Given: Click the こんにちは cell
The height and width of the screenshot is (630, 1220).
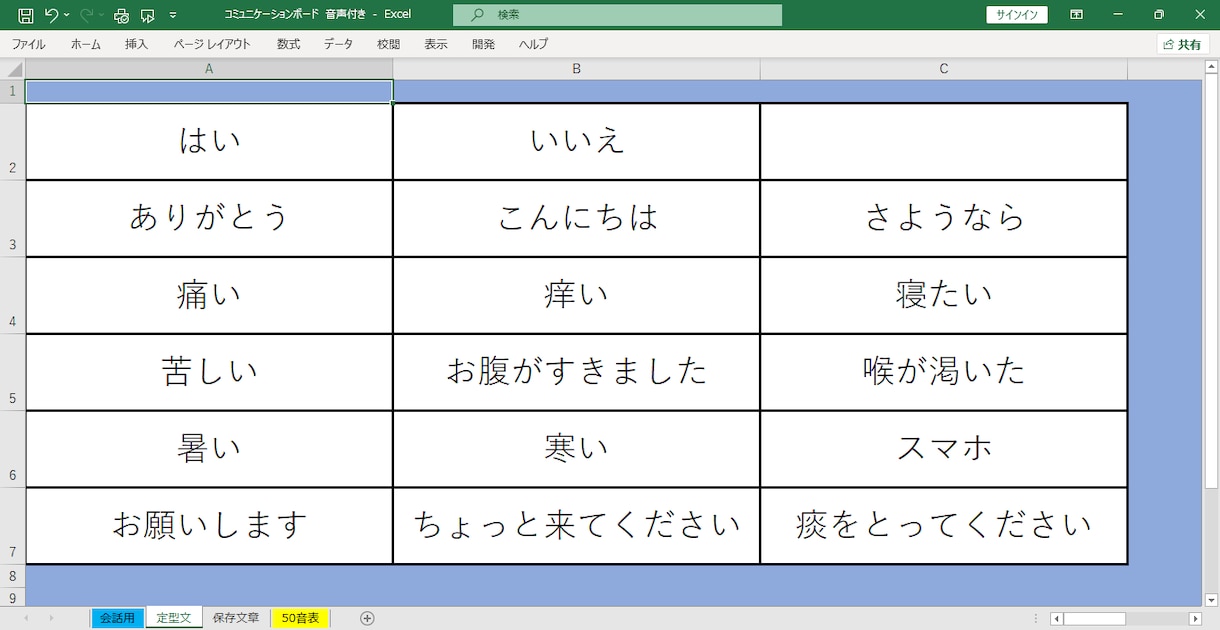Looking at the screenshot, I should 577,218.
